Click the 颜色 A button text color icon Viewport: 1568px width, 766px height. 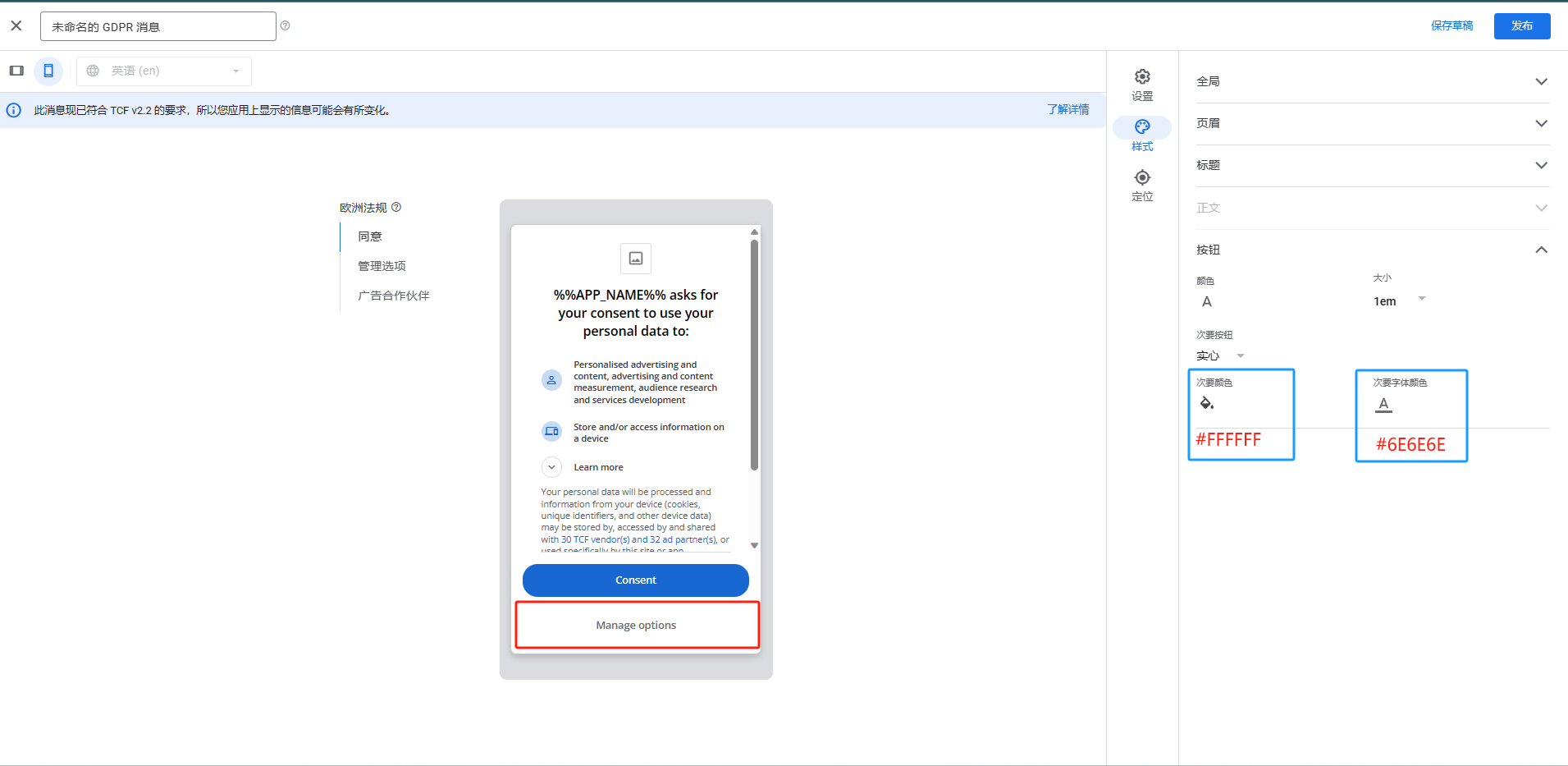(x=1206, y=300)
